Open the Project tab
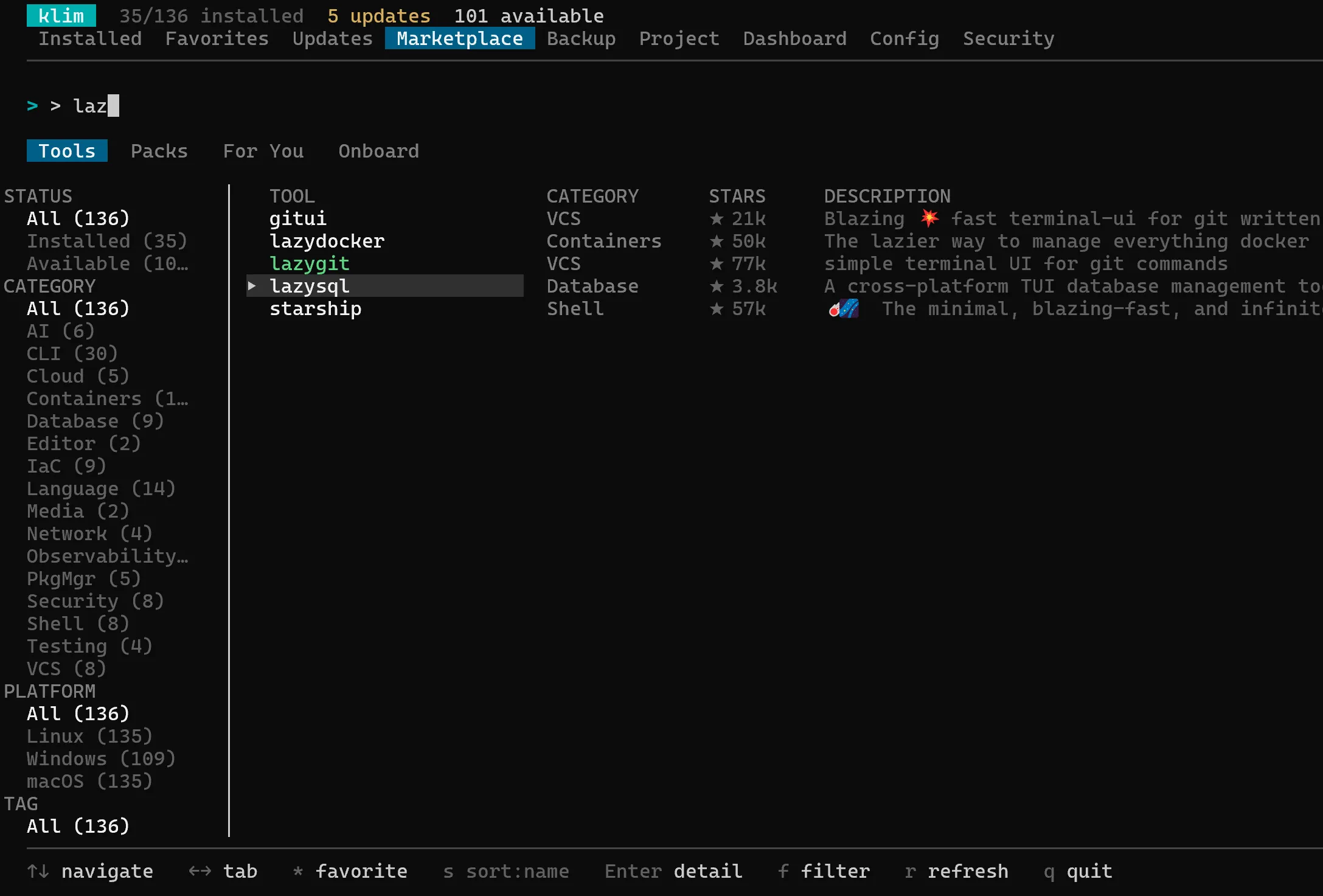This screenshot has height=896, width=1323. (679, 38)
